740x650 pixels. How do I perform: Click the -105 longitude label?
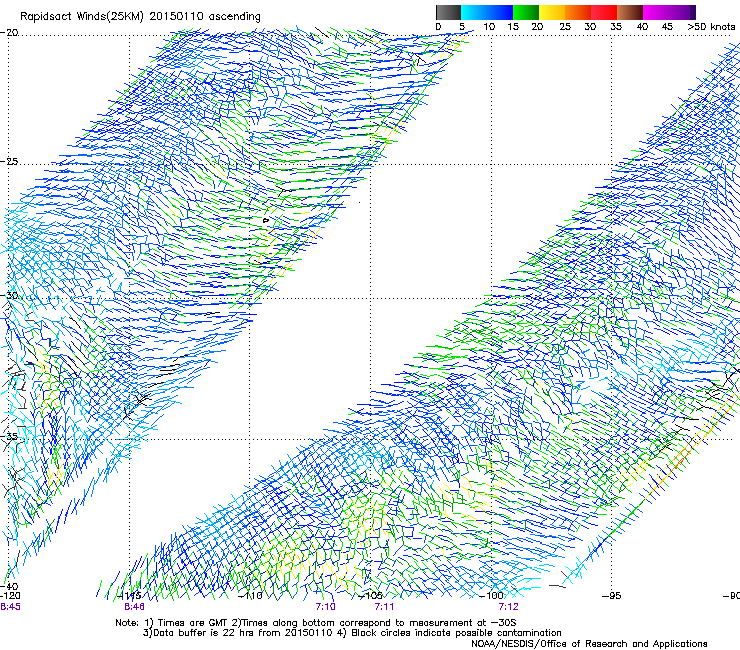(371, 596)
